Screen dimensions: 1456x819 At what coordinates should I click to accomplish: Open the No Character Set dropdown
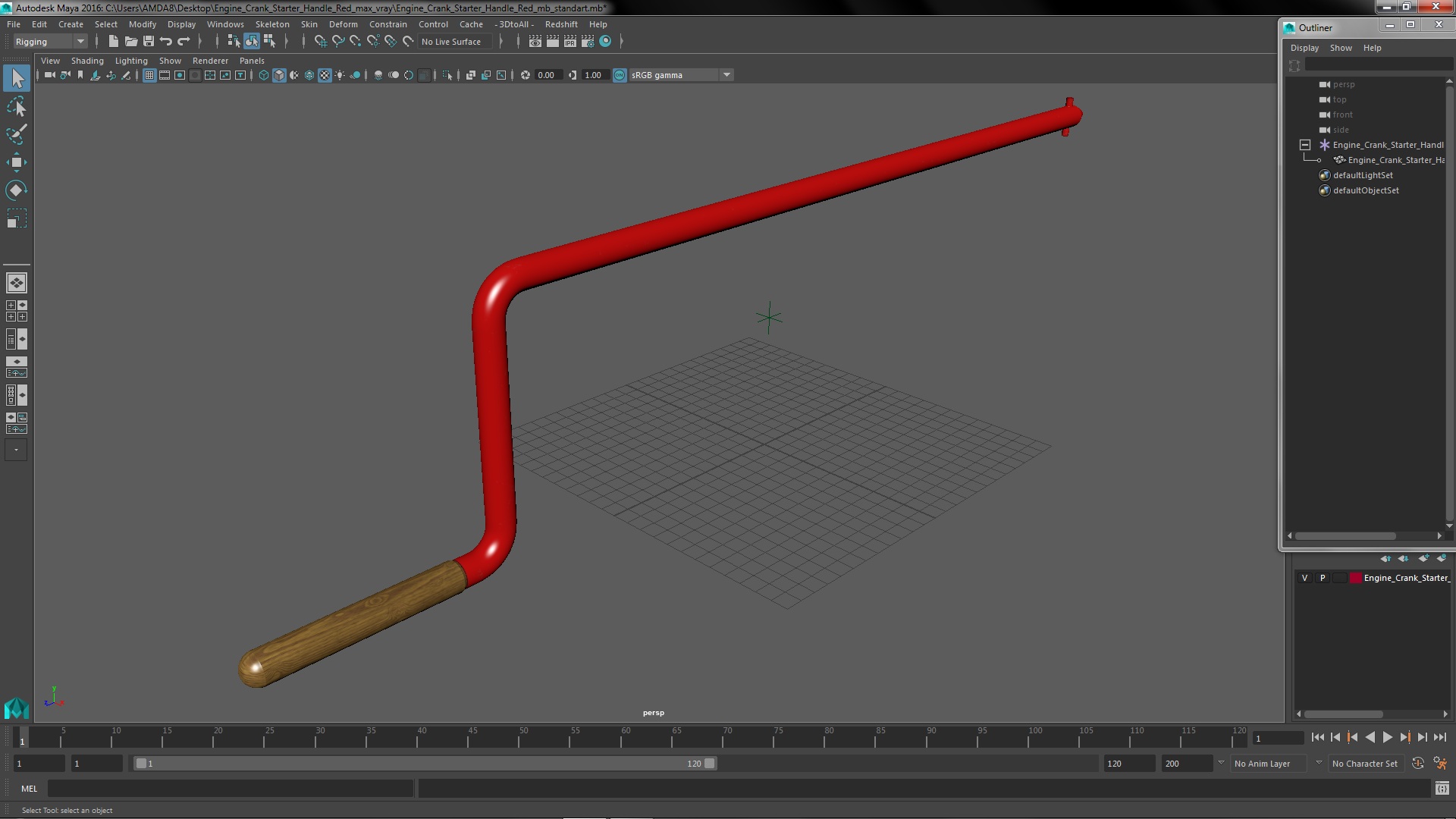coord(1365,764)
